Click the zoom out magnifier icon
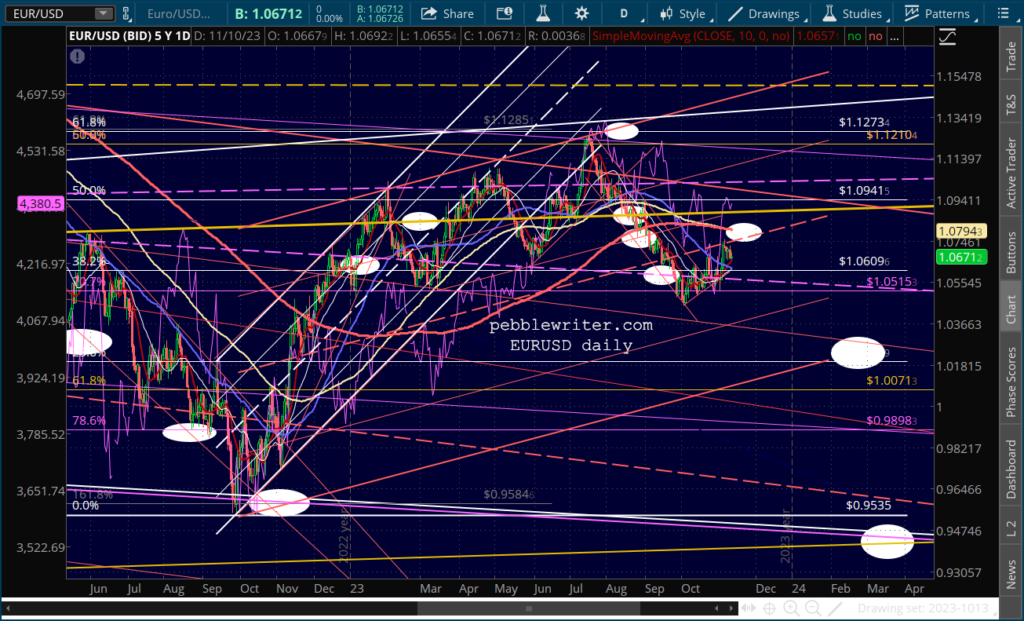Viewport: 1024px width, 621px height. click(813, 609)
